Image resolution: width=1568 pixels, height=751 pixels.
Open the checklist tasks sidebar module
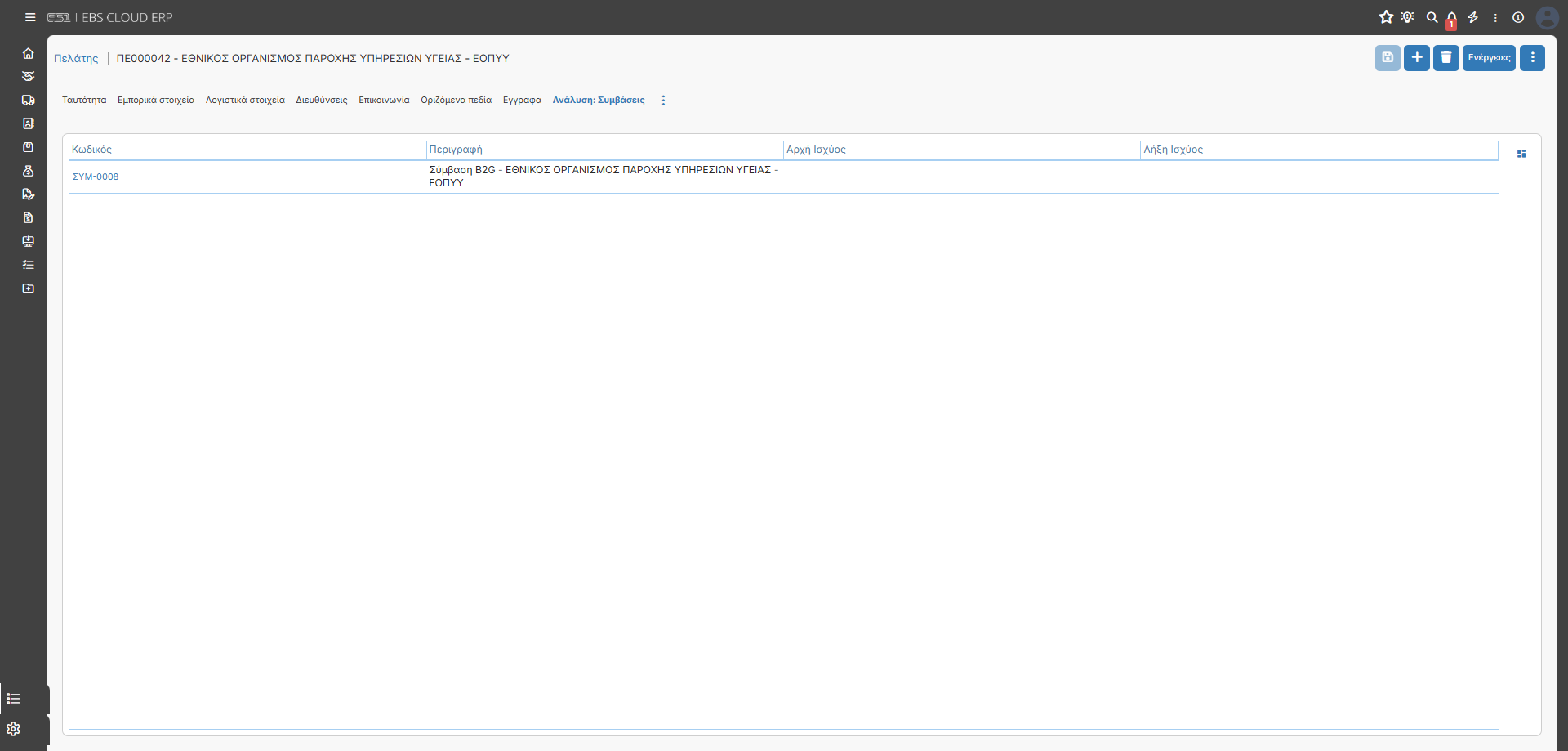coord(28,265)
